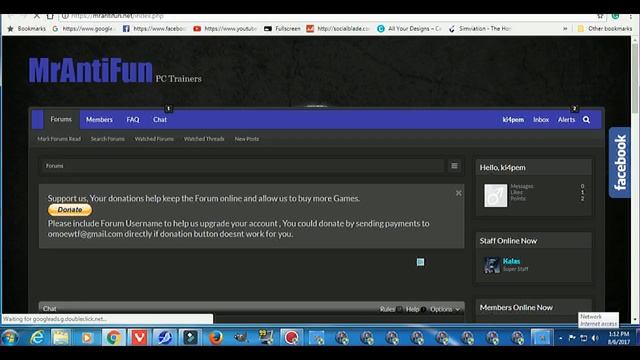Open the Inbox link
The height and width of the screenshot is (360, 640).
[x=541, y=120]
